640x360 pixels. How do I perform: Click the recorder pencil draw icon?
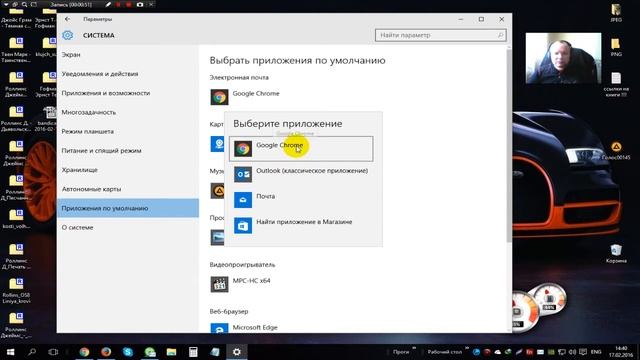tap(108, 4)
